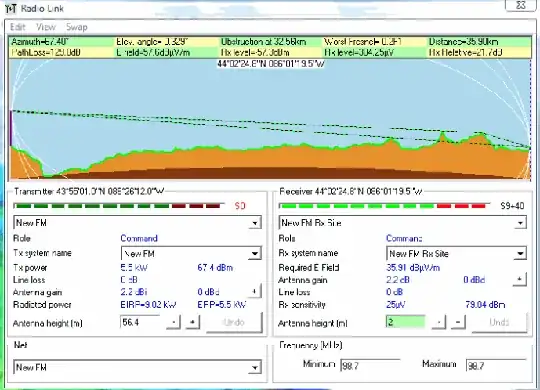Viewport: 540px width, 390px height.
Task: Click the Rx Relative value text
Action: point(465,52)
